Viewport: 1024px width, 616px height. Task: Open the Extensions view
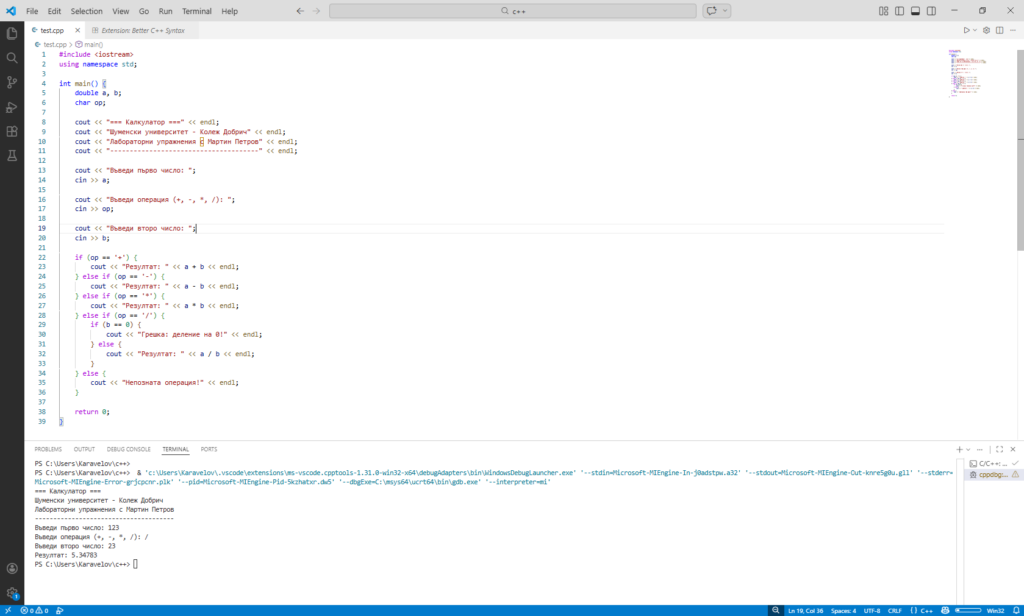pyautogui.click(x=11, y=130)
